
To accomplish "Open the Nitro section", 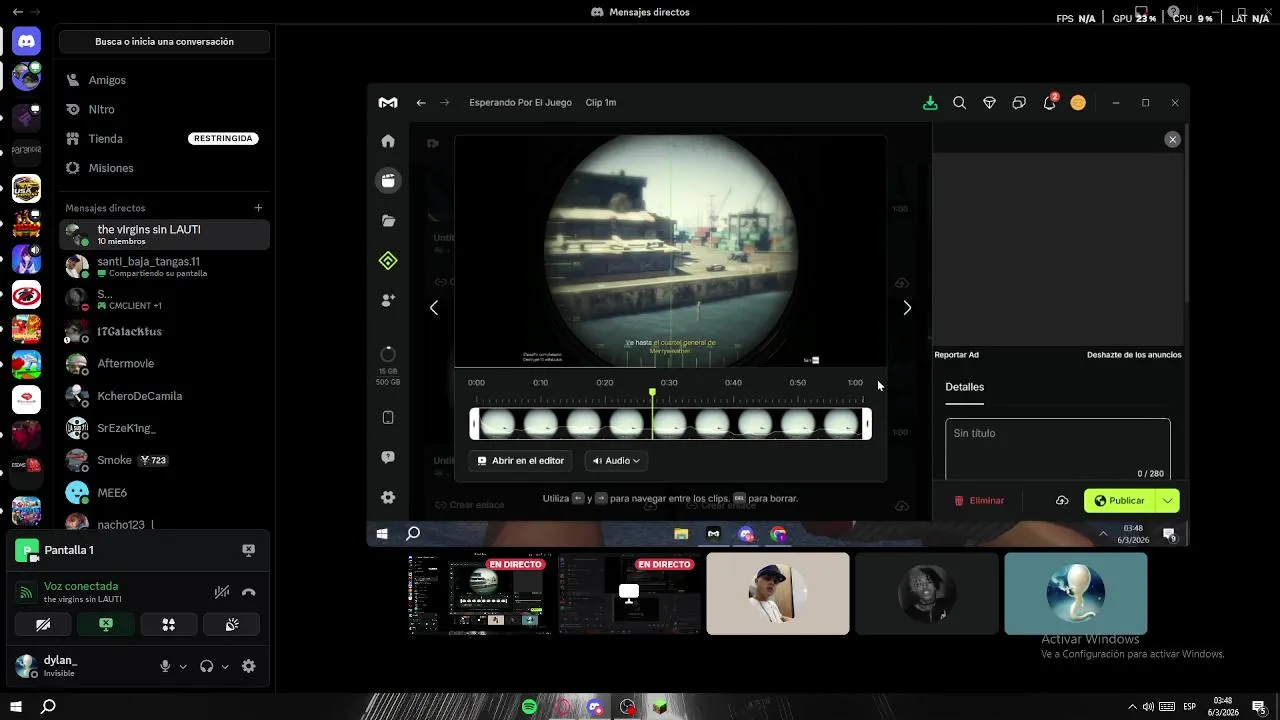I will [x=164, y=109].
